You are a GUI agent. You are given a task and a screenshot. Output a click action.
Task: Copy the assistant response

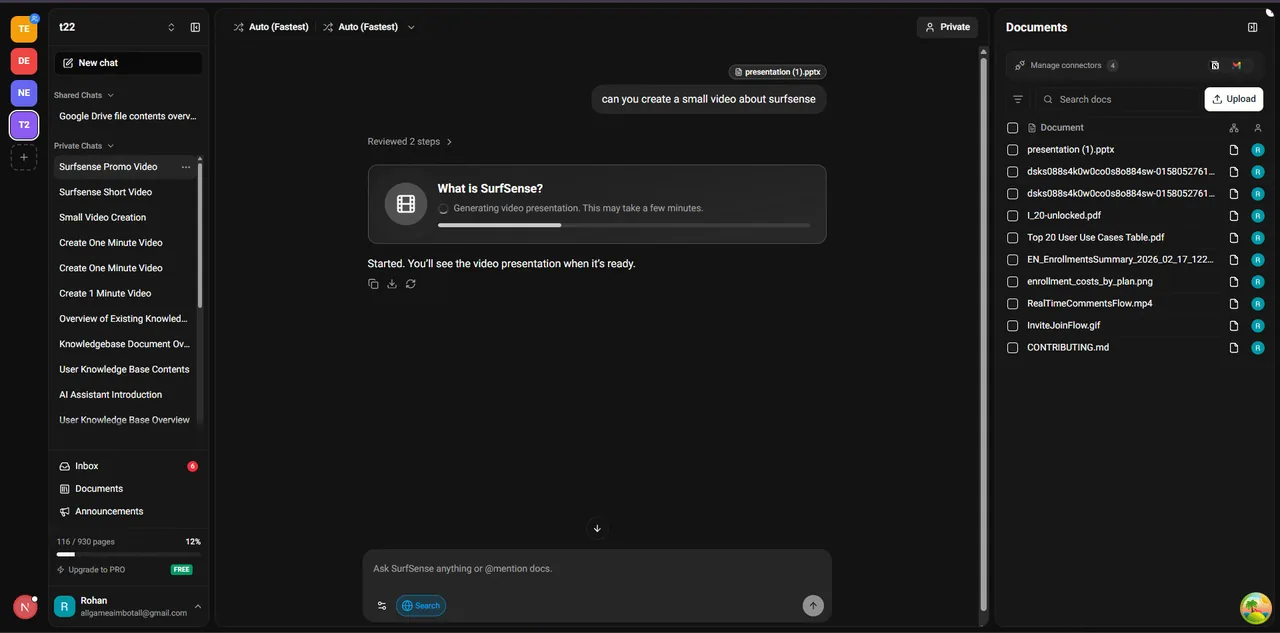[x=373, y=284]
